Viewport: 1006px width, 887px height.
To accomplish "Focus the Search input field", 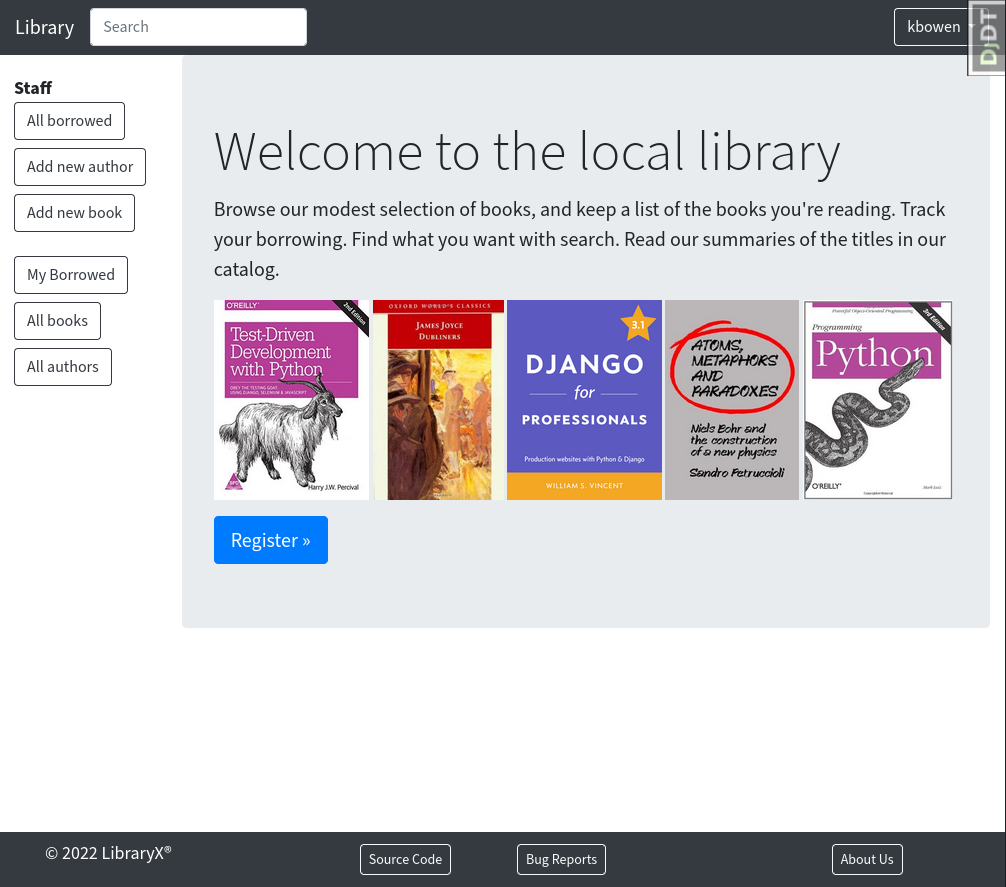I will [x=198, y=27].
